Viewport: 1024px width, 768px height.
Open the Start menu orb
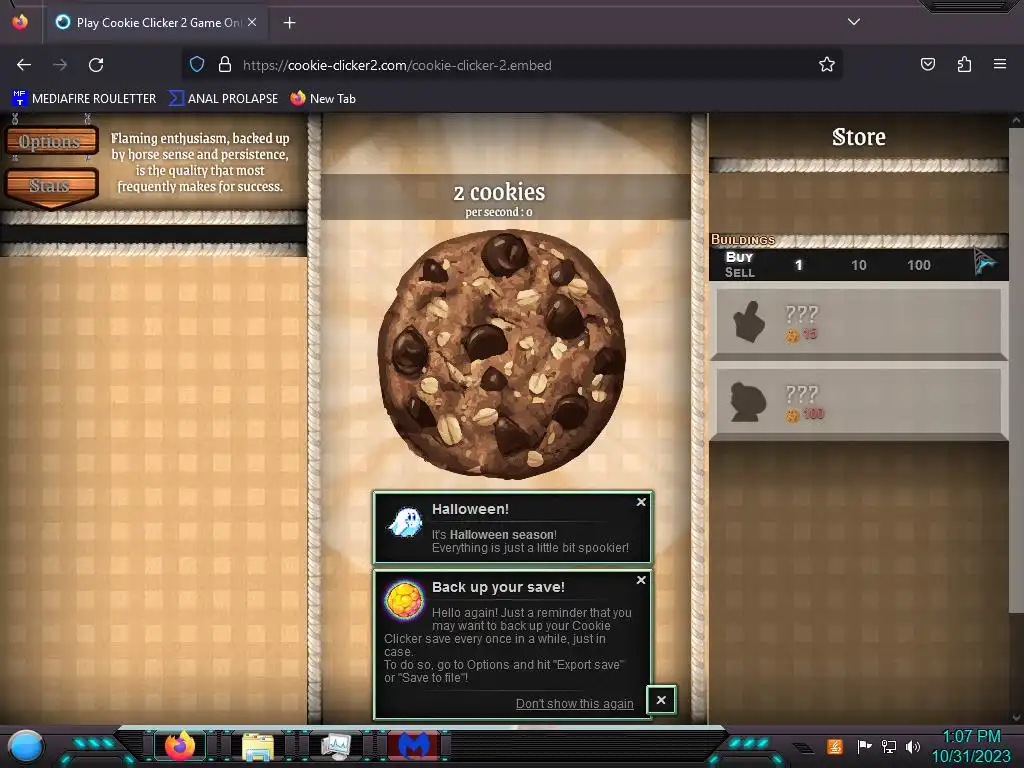coord(26,746)
